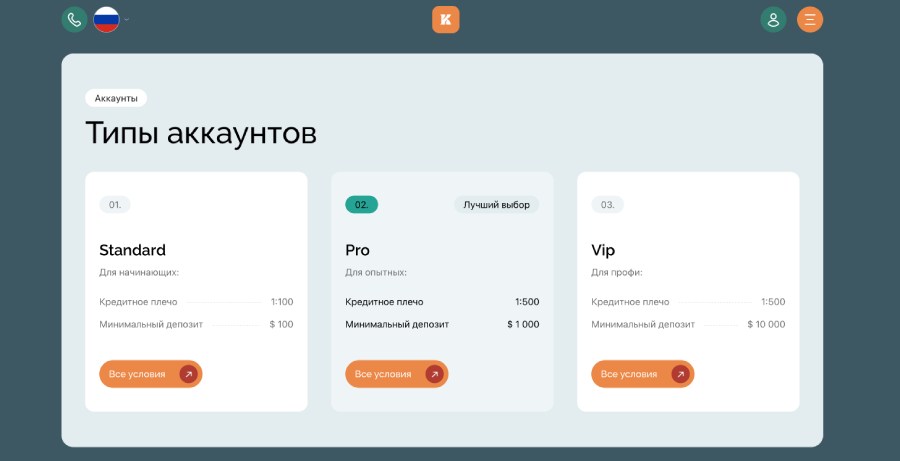Click the Типы аккаунтов heading
This screenshot has height=461, width=900.
[x=201, y=133]
